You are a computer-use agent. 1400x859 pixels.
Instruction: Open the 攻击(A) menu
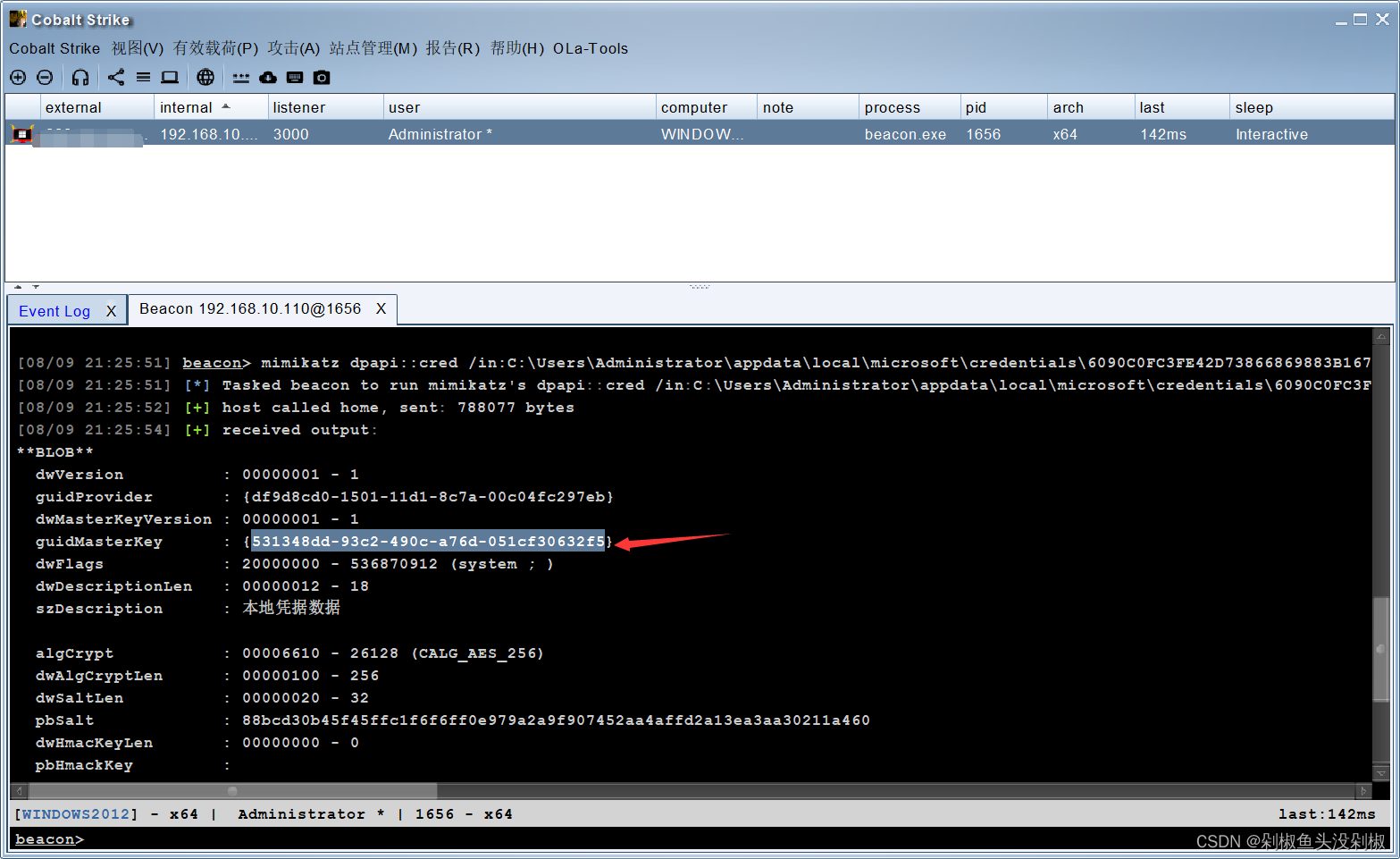tap(293, 48)
